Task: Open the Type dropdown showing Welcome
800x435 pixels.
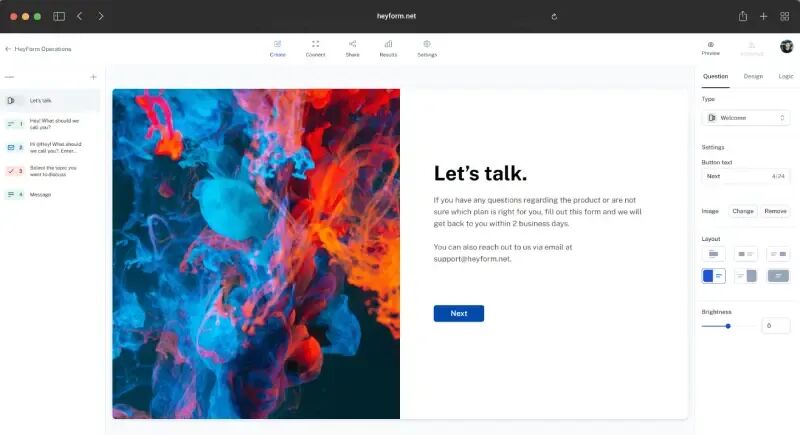Action: pos(746,118)
